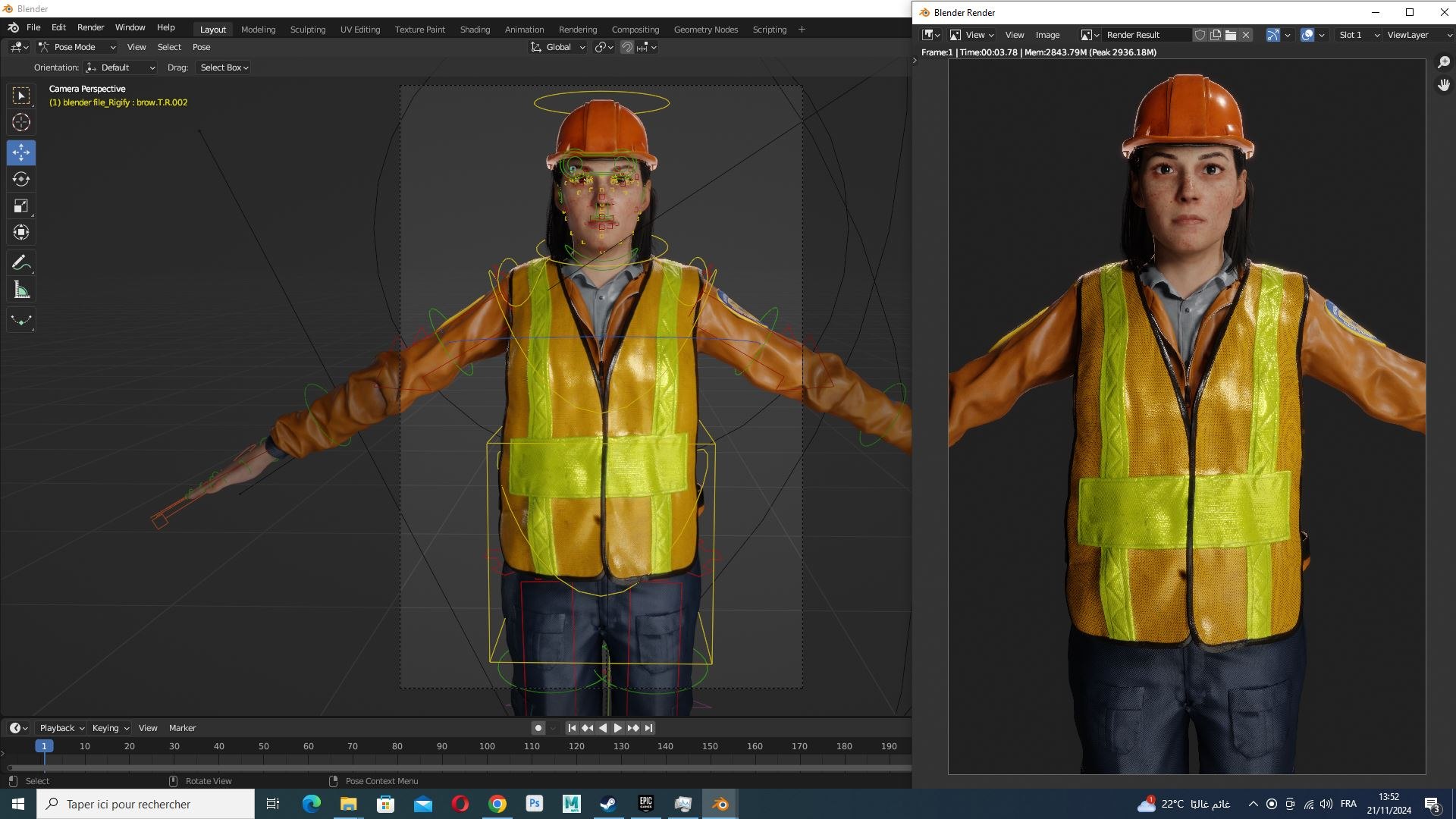Click the timeline horizontal scrollbar
The width and height of the screenshot is (1456, 819).
click(x=458, y=767)
